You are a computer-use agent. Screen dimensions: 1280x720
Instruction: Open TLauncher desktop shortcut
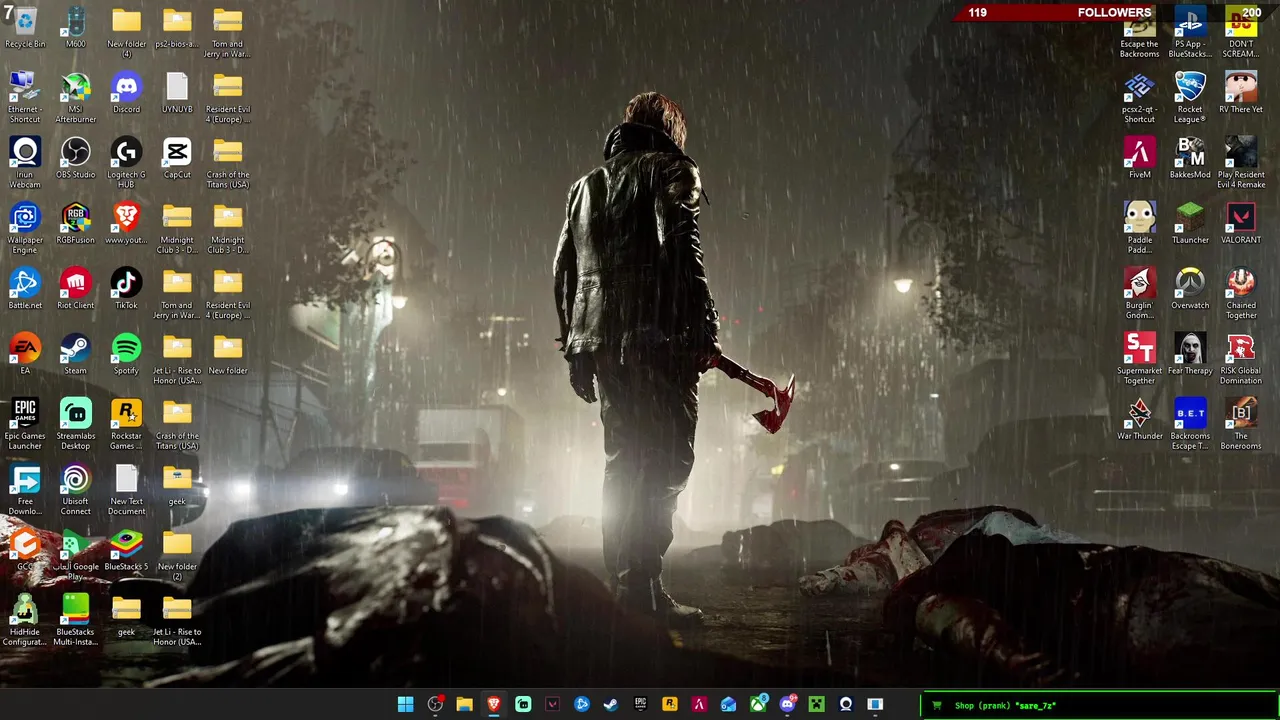[x=1190, y=223]
